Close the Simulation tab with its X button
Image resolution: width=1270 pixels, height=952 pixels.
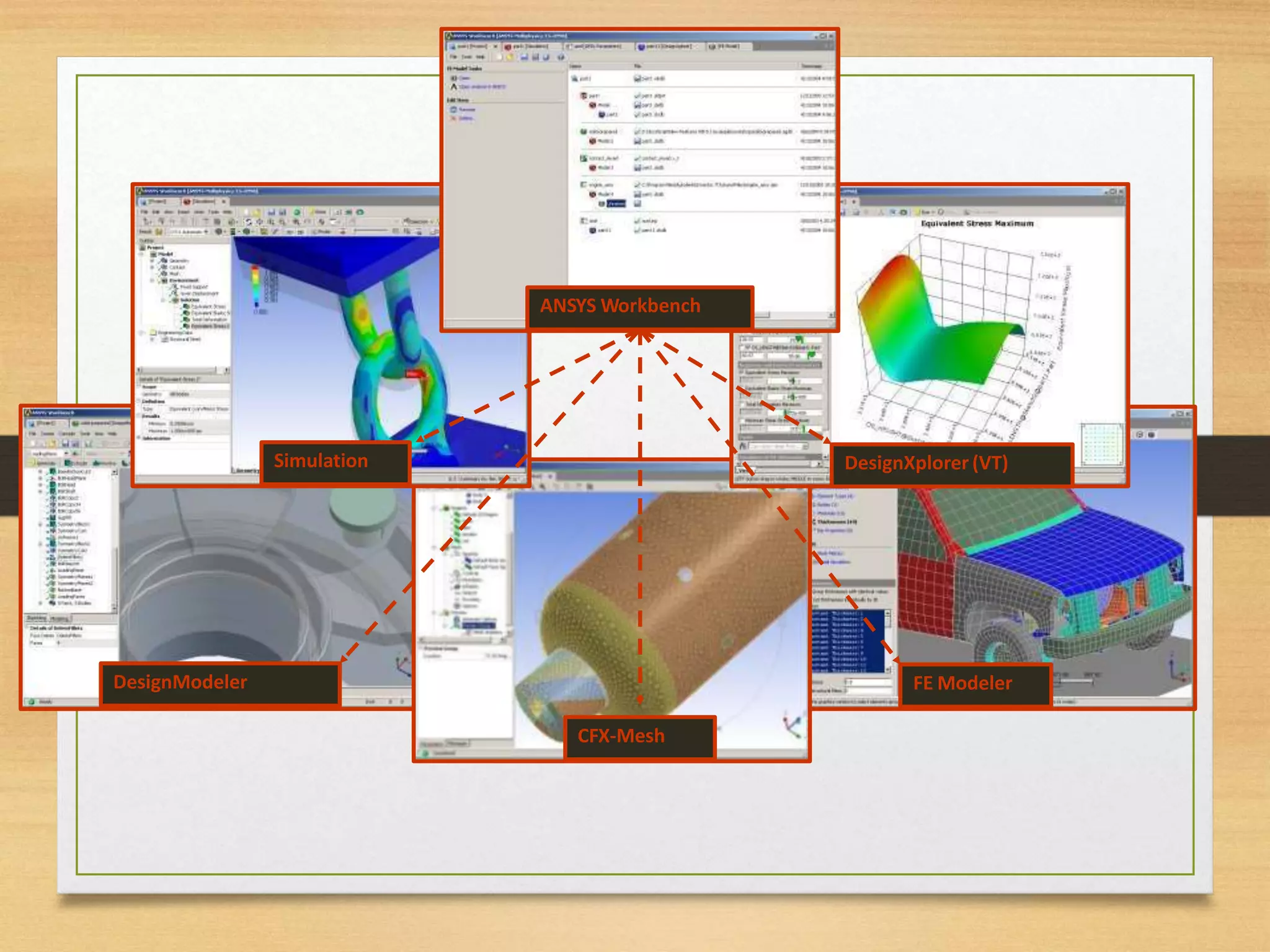224,201
